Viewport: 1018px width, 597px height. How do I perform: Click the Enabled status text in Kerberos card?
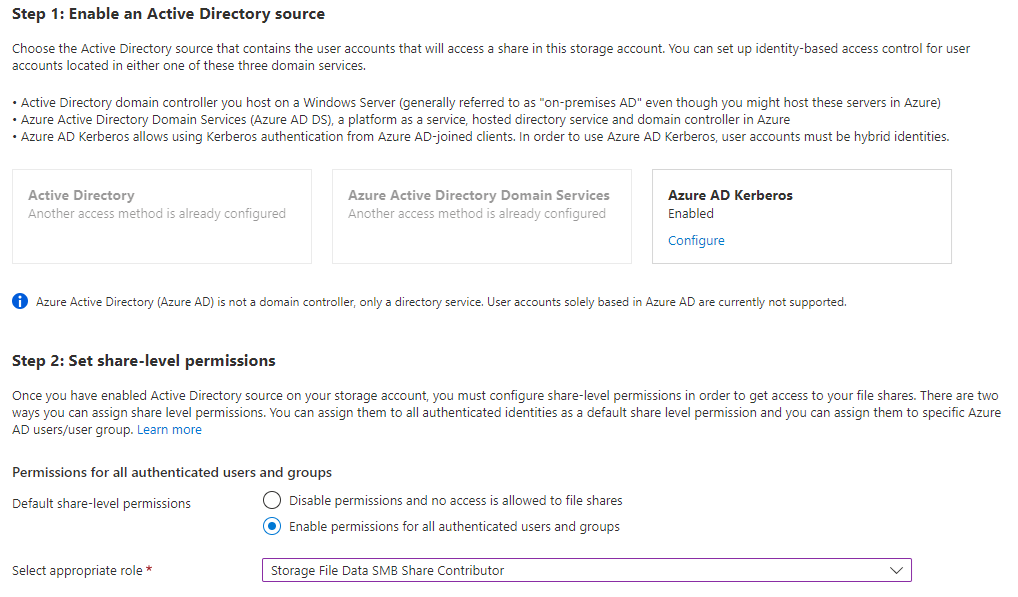pyautogui.click(x=691, y=213)
